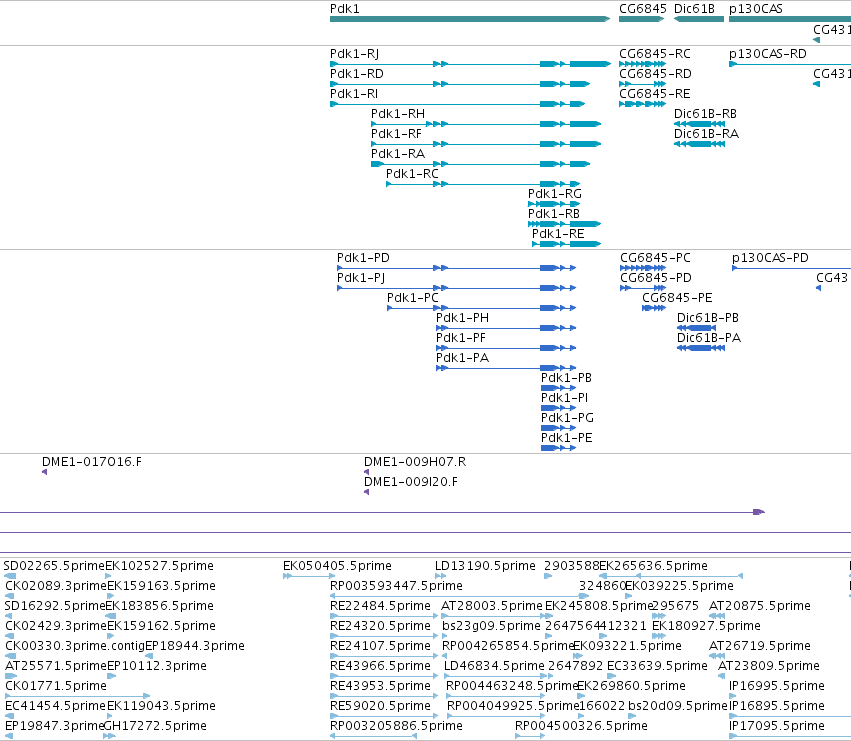The height and width of the screenshot is (741, 851).
Task: Open EST AT20875.5prime
Action: click(x=760, y=606)
